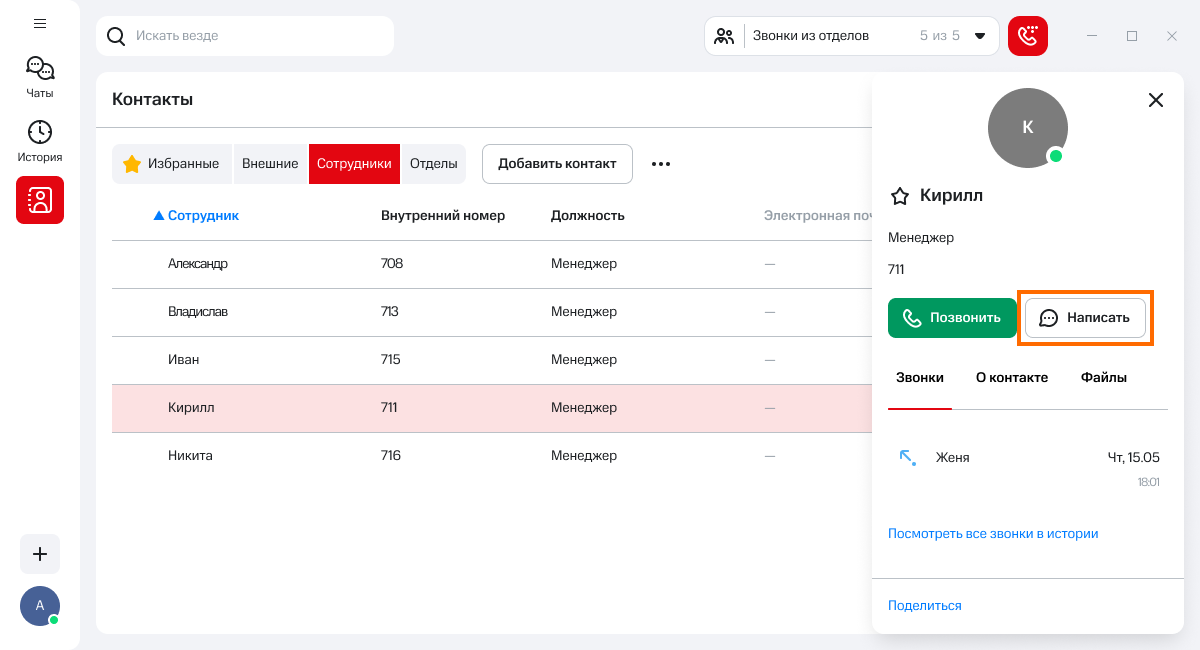Open the red Contacts sidebar icon
1200x650 pixels.
(40, 200)
